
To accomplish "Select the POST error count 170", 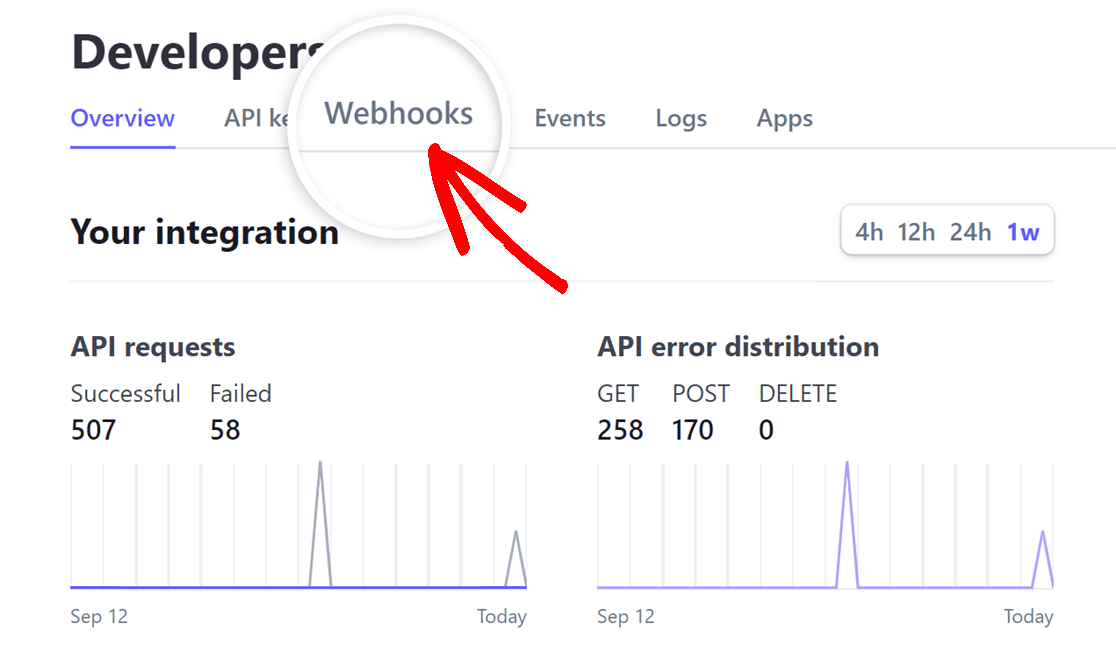I will pyautogui.click(x=693, y=430).
